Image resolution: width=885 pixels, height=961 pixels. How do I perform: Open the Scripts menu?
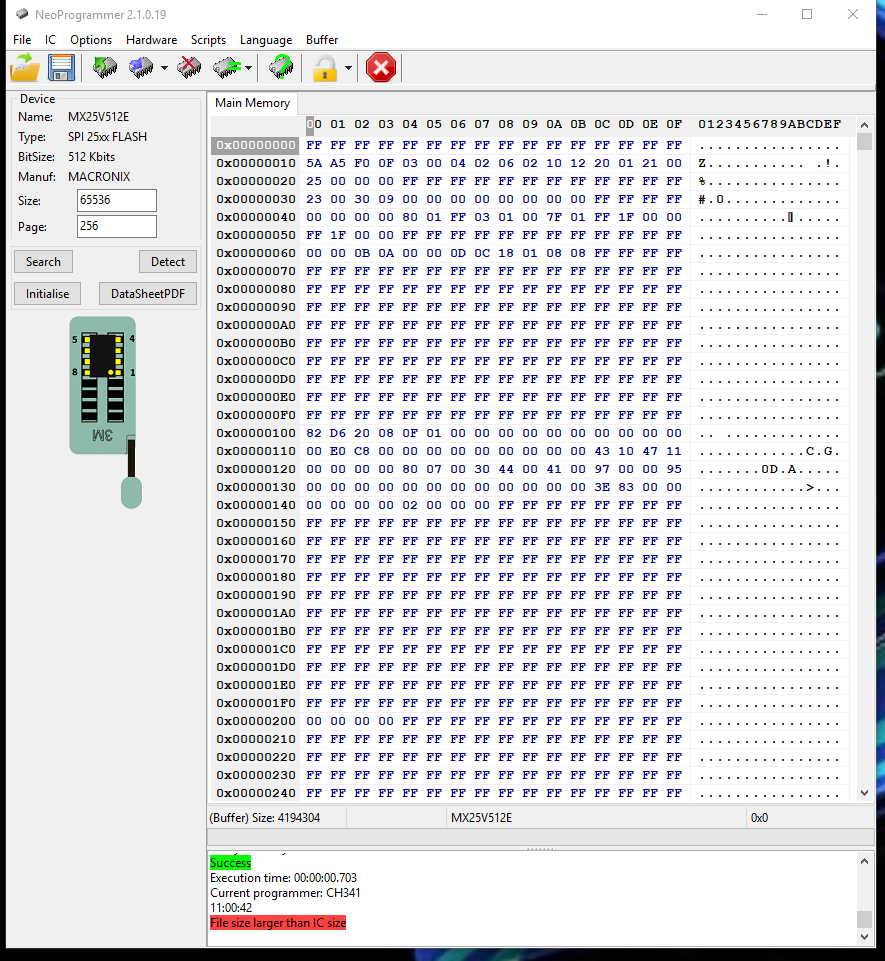point(208,40)
